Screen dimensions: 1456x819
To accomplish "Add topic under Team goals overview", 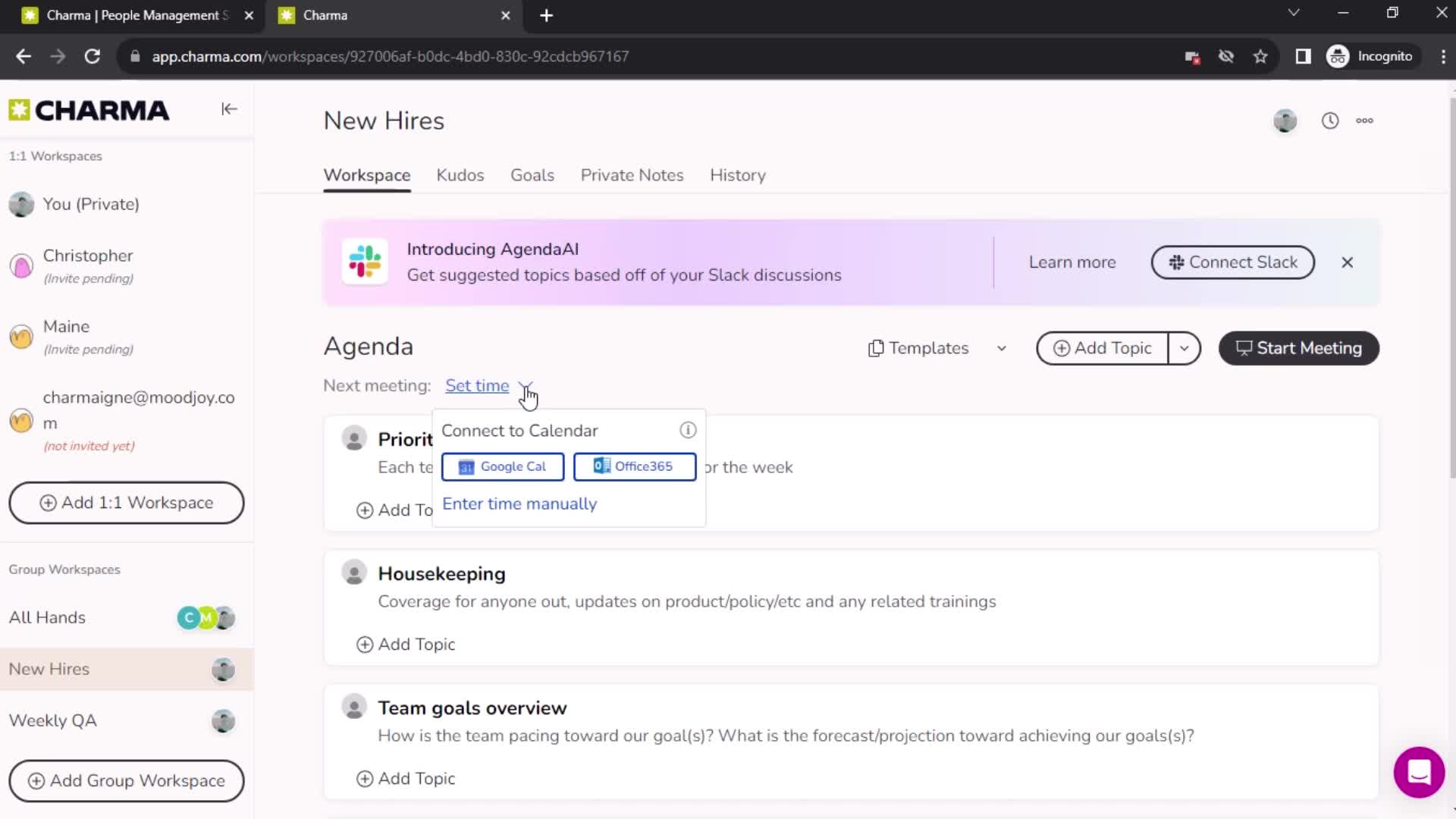I will (406, 778).
